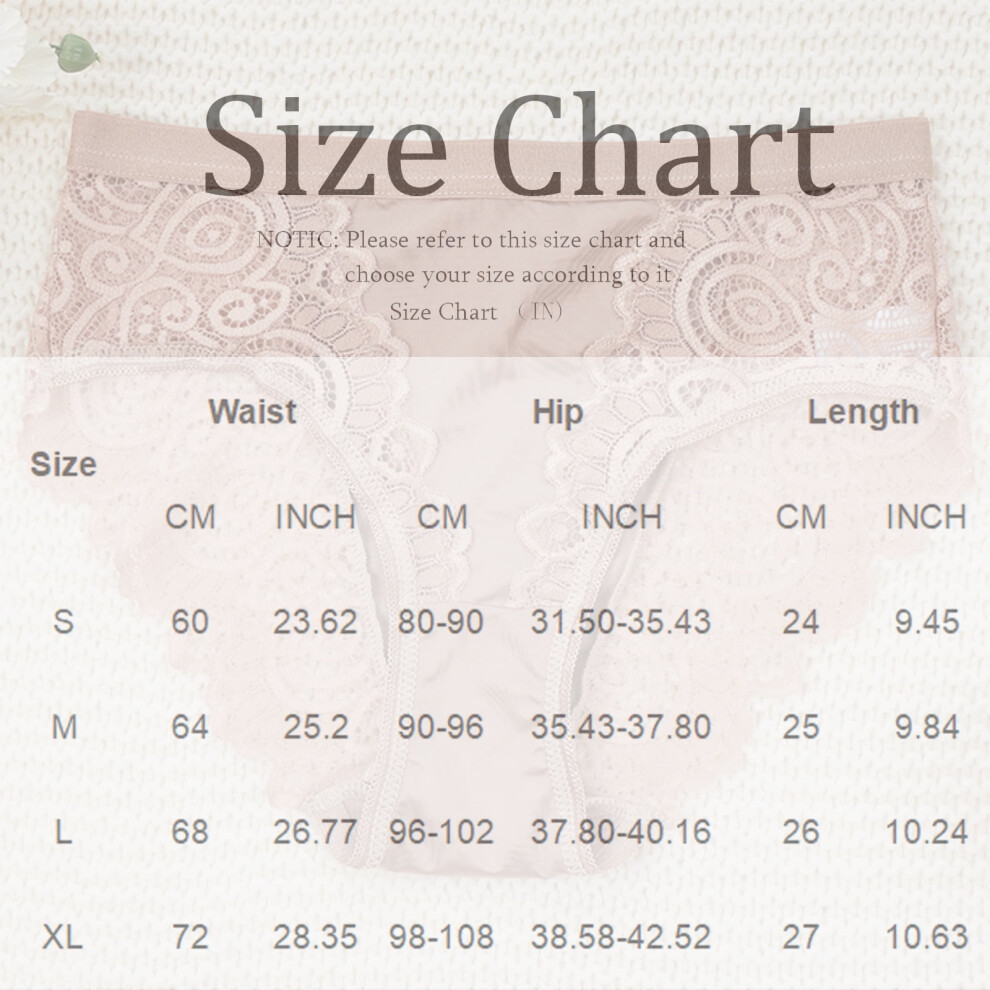The image size is (990, 990).
Task: Click the Hip column header
Action: [x=558, y=413]
